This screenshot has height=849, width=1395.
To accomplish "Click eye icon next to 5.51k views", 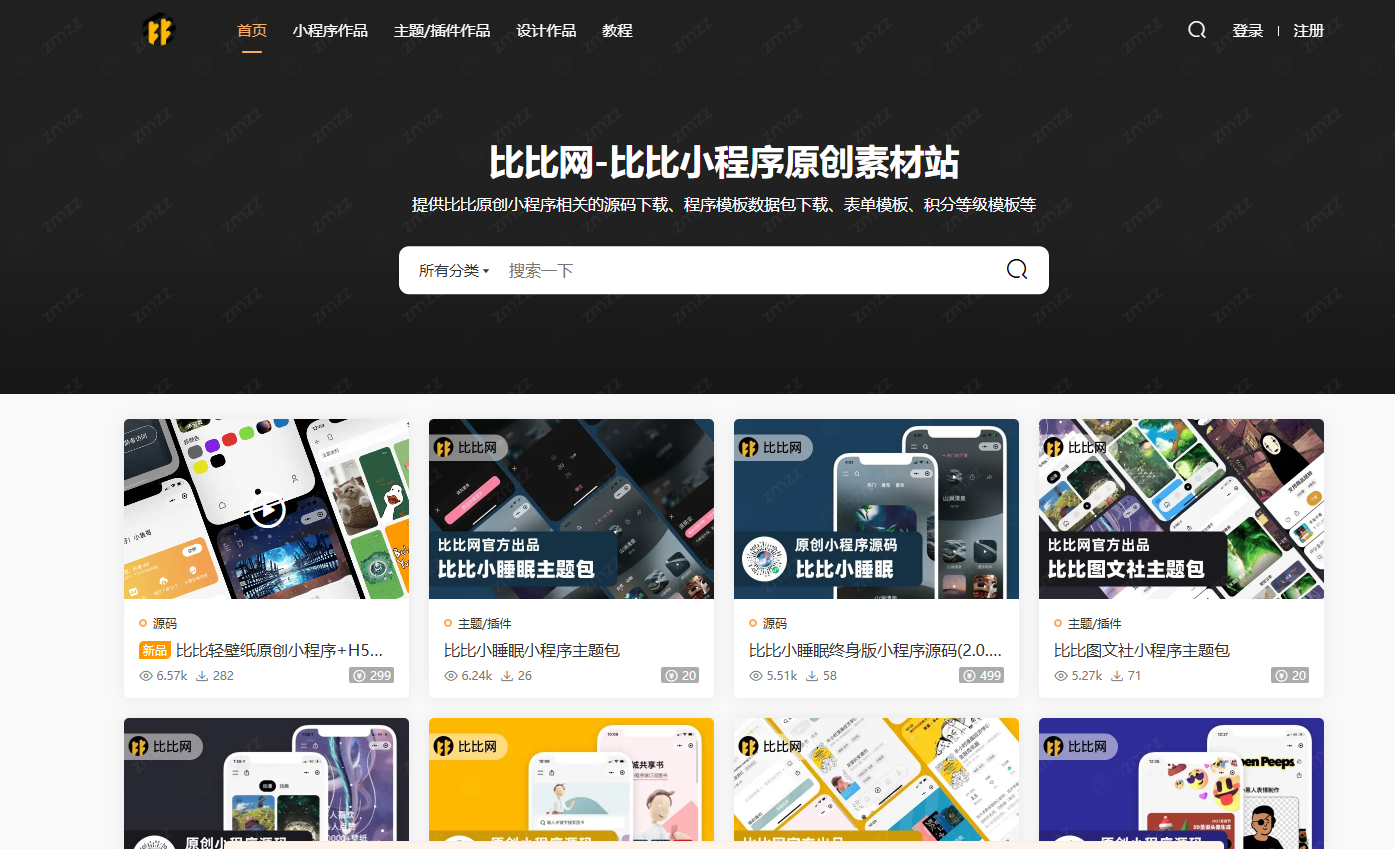I will point(756,676).
